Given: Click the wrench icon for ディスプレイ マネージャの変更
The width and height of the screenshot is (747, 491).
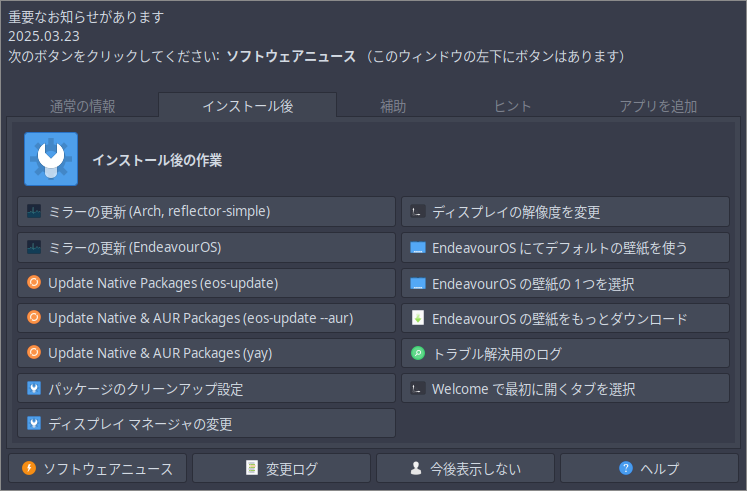Looking at the screenshot, I should [34, 423].
